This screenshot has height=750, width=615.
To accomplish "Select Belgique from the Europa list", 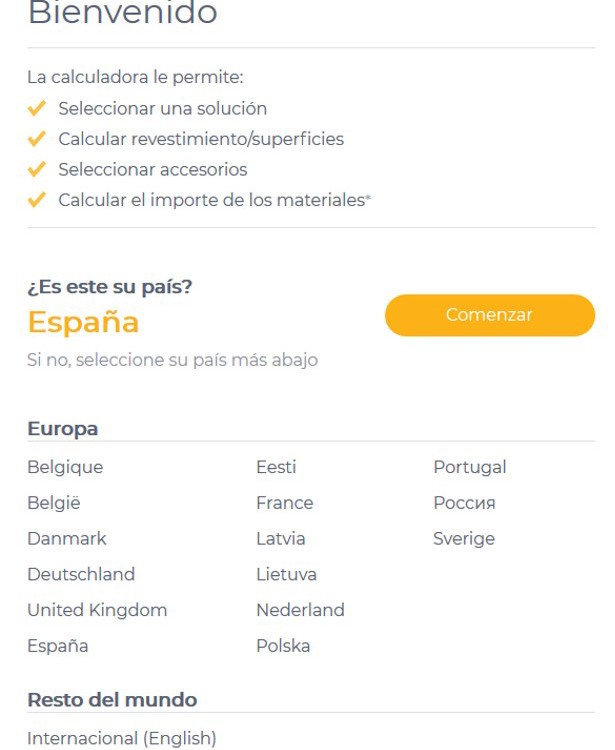I will [x=65, y=467].
